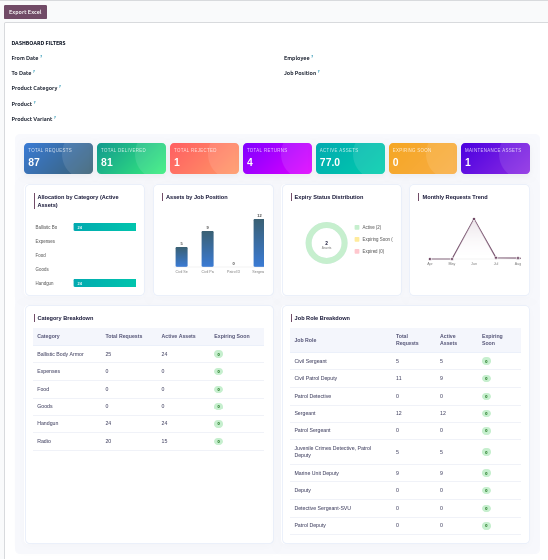The image size is (548, 560).
Task: Click the Civil Sergeant row's green badge
Action: click(x=486, y=361)
